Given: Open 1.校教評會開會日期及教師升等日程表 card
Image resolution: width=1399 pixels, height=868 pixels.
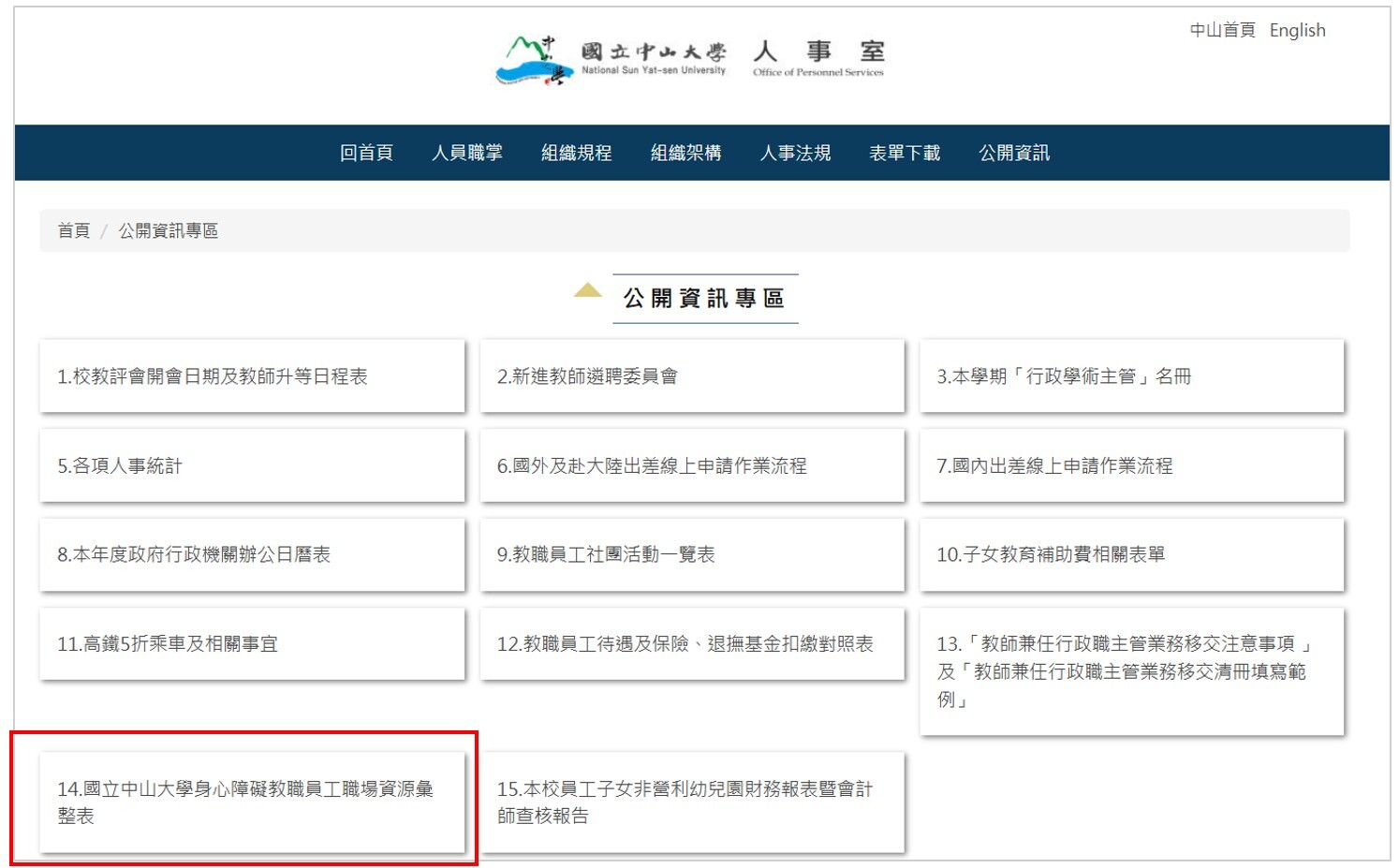Looking at the screenshot, I should coord(252,376).
